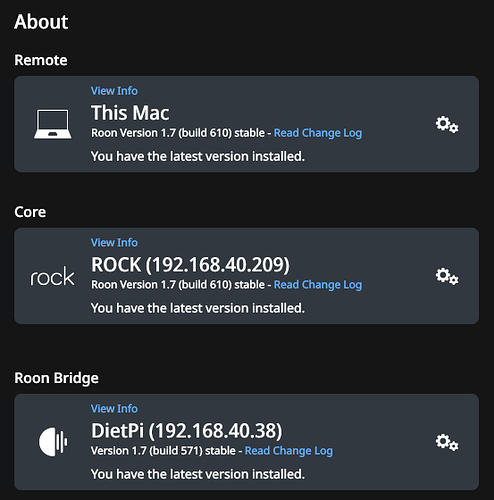494x500 pixels.
Task: Select the DietPi (192.168.40.38) title
Action: [187, 430]
